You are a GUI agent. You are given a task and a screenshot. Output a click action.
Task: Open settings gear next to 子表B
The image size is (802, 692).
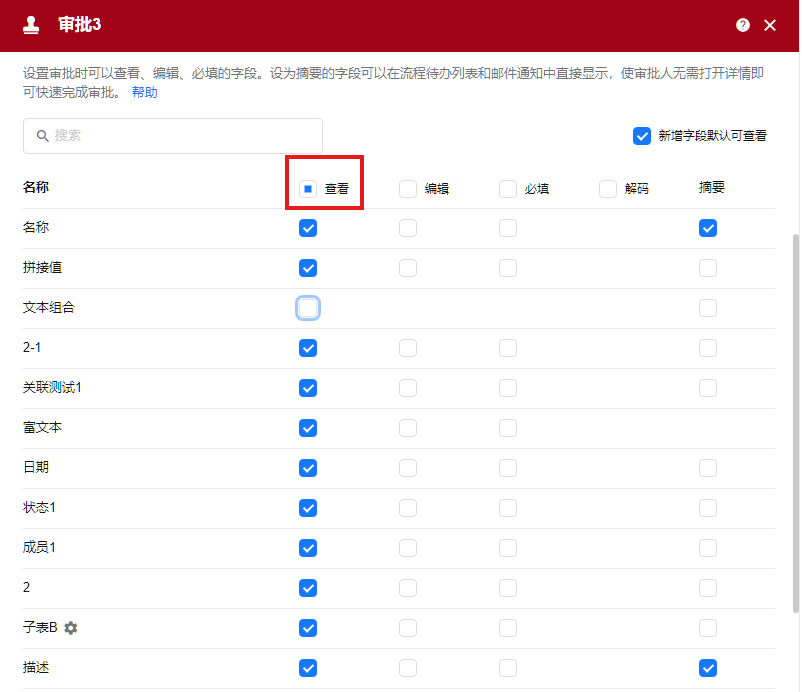pyautogui.click(x=71, y=628)
